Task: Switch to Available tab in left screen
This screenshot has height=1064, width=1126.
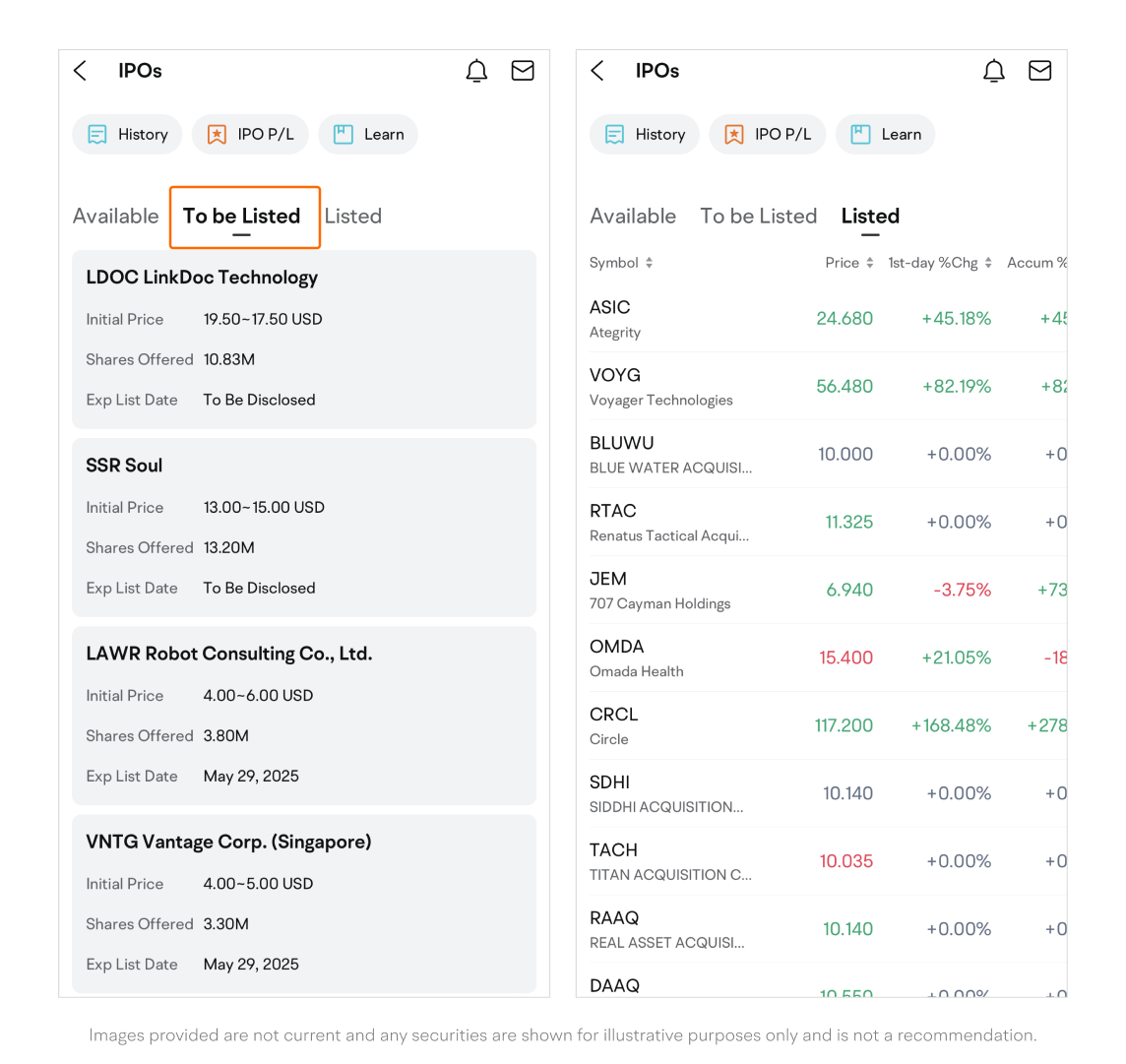Action: click(x=115, y=217)
